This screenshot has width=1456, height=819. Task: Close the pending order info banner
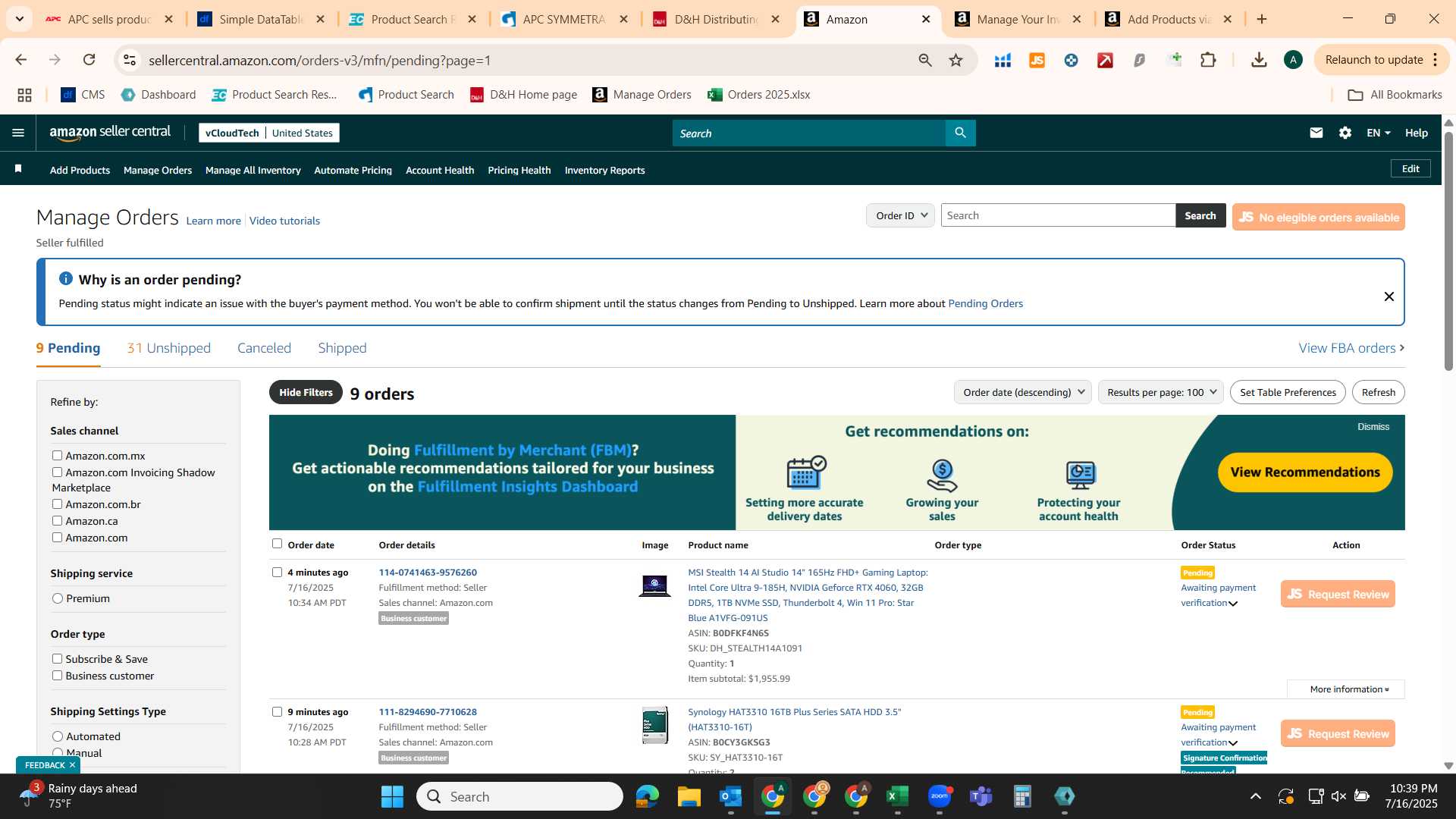(x=1389, y=297)
